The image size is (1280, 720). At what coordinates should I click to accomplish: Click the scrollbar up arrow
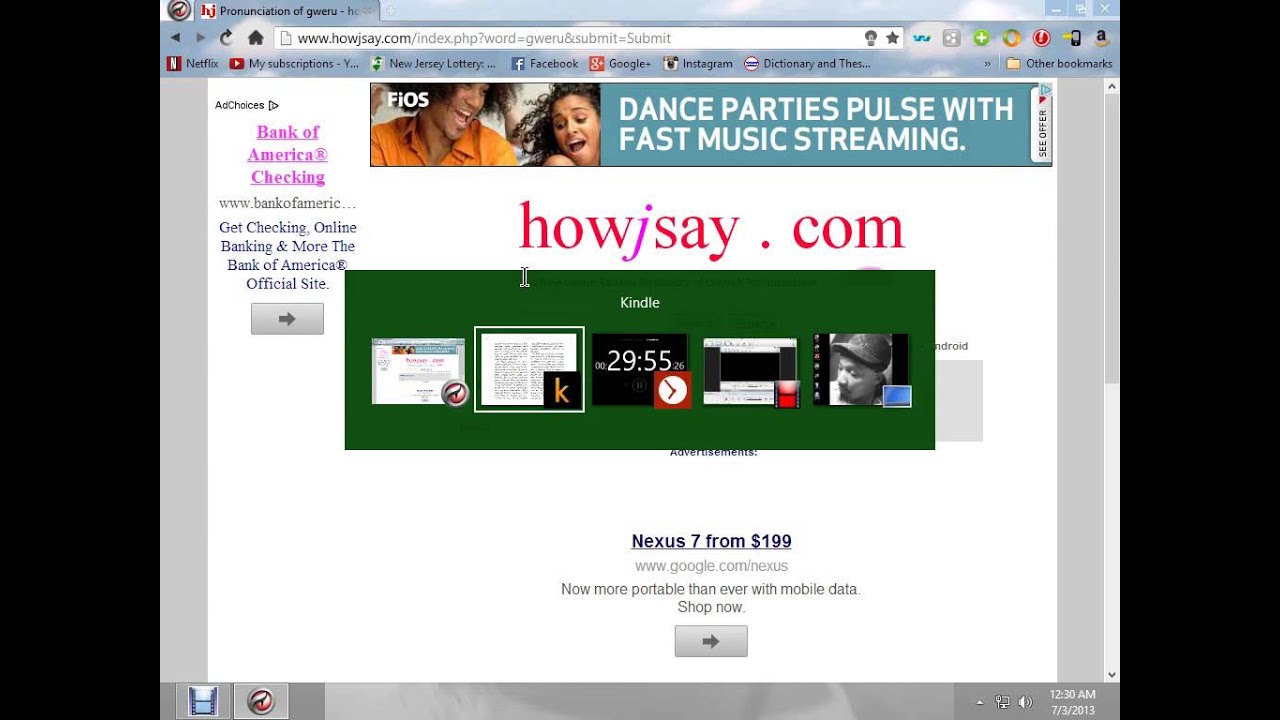point(1111,87)
